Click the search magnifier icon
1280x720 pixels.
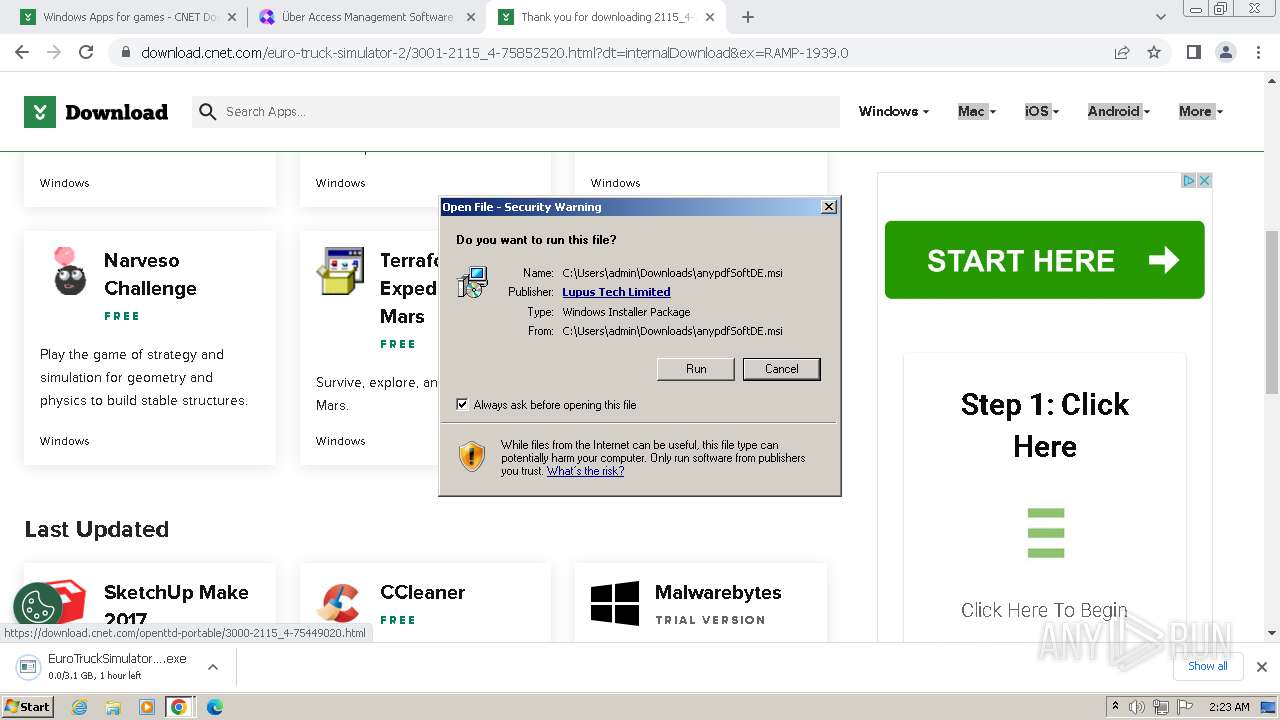pyautogui.click(x=207, y=112)
